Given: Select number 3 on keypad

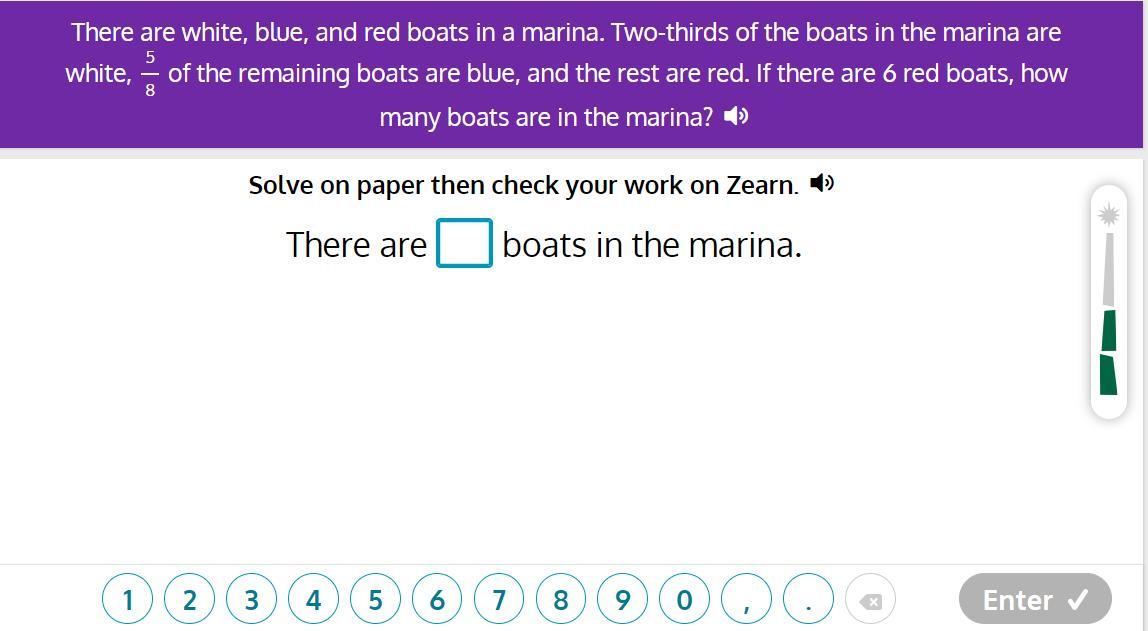Looking at the screenshot, I should click(251, 600).
